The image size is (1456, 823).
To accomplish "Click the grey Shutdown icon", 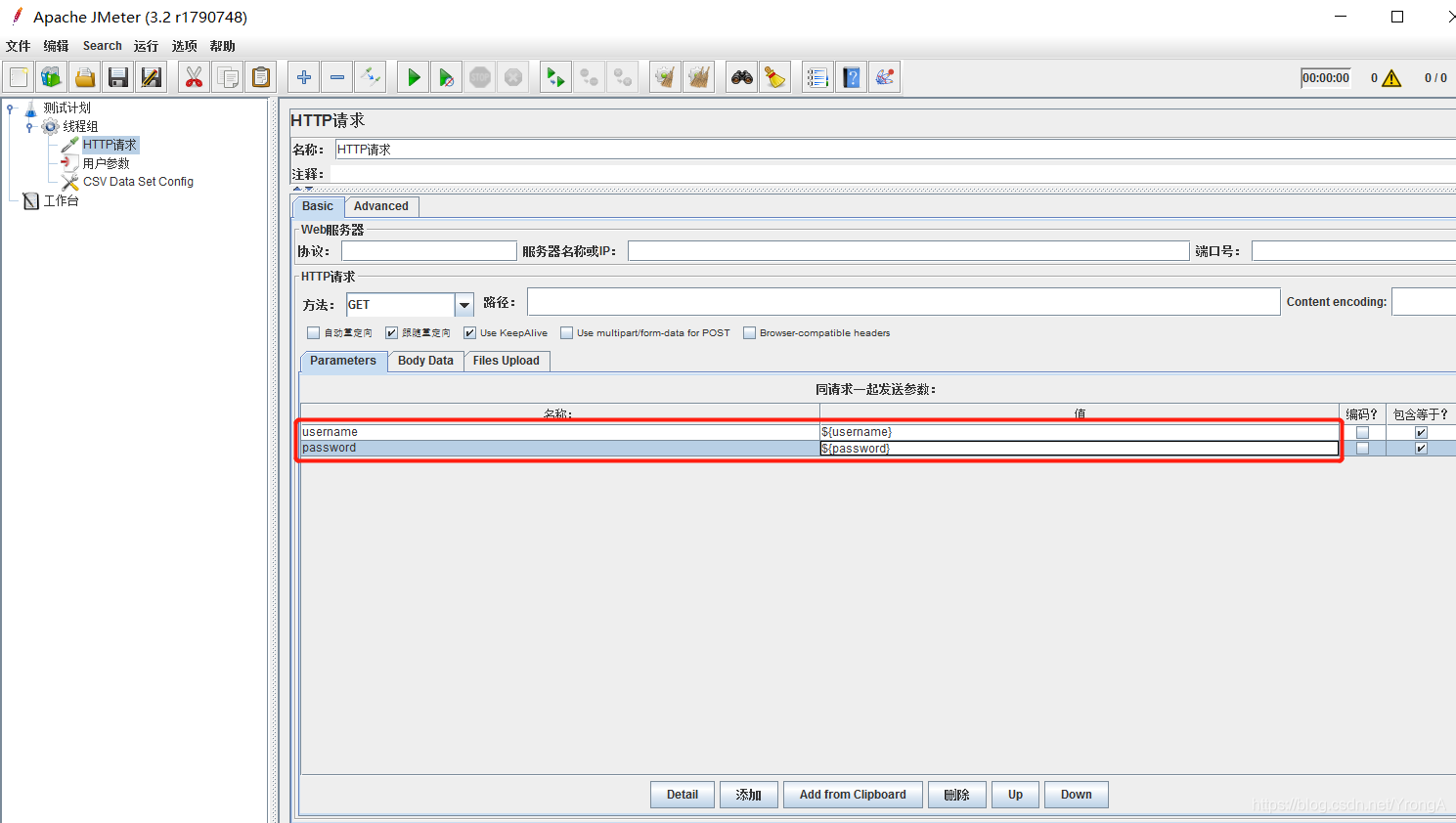I will (513, 77).
